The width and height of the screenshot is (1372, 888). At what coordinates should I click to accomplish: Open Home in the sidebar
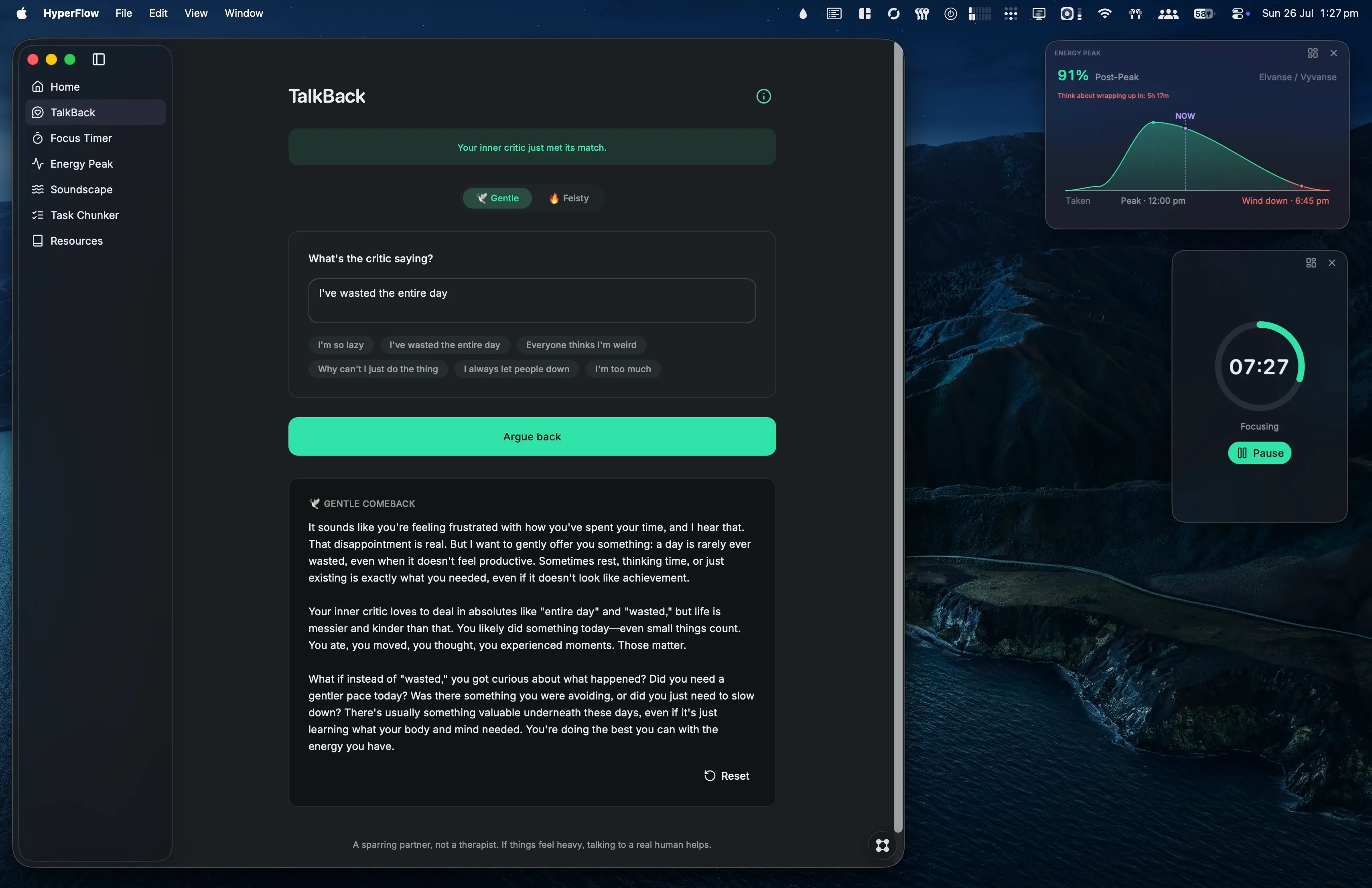click(x=95, y=87)
